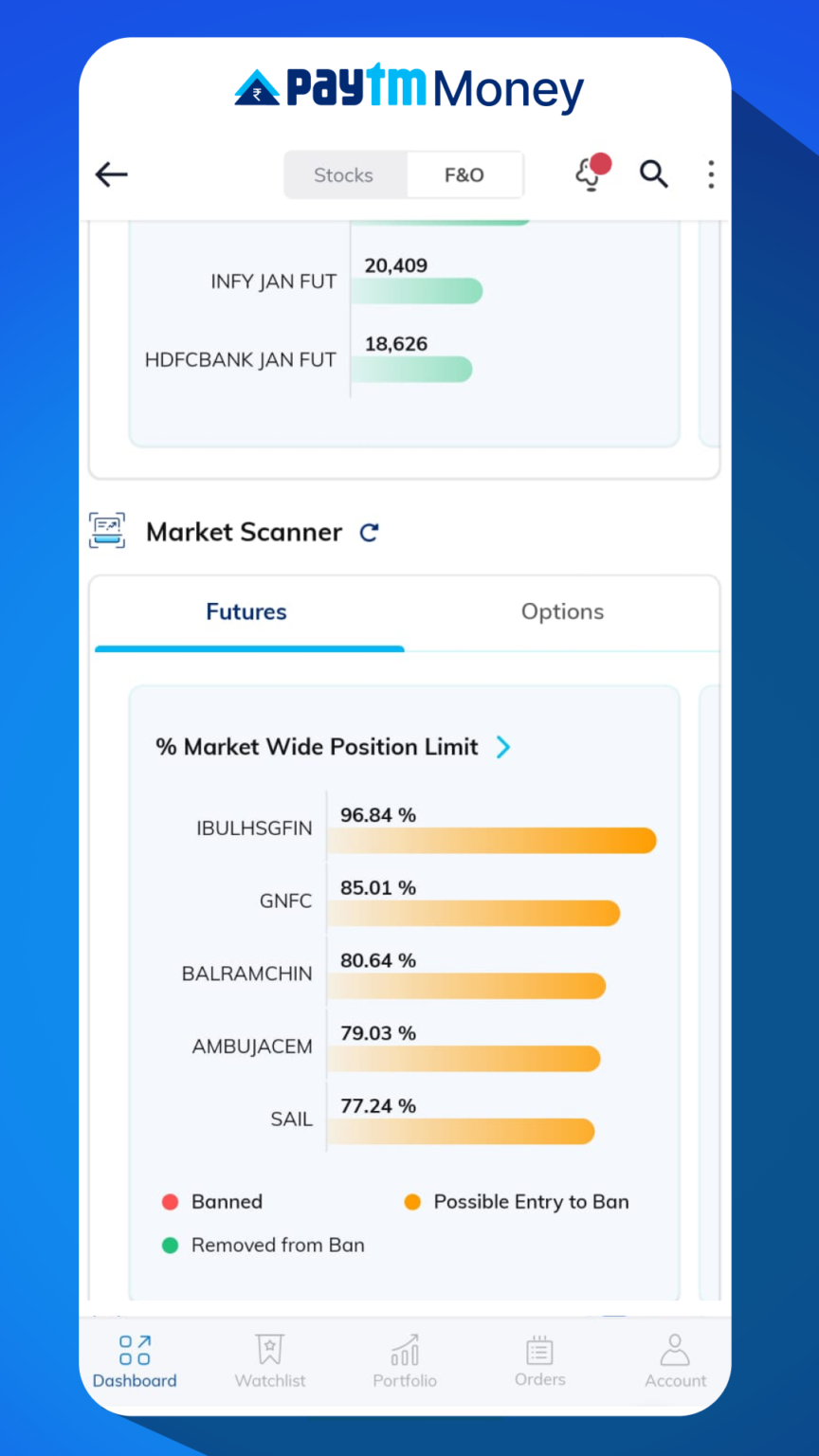This screenshot has width=819, height=1456.
Task: Open the Portfolio section
Action: (405, 1362)
